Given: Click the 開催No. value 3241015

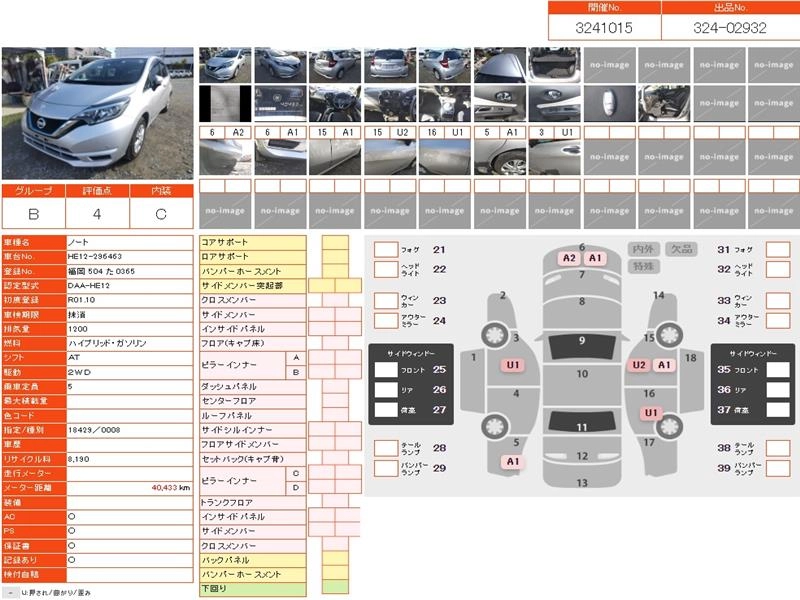Looking at the screenshot, I should tap(604, 28).
